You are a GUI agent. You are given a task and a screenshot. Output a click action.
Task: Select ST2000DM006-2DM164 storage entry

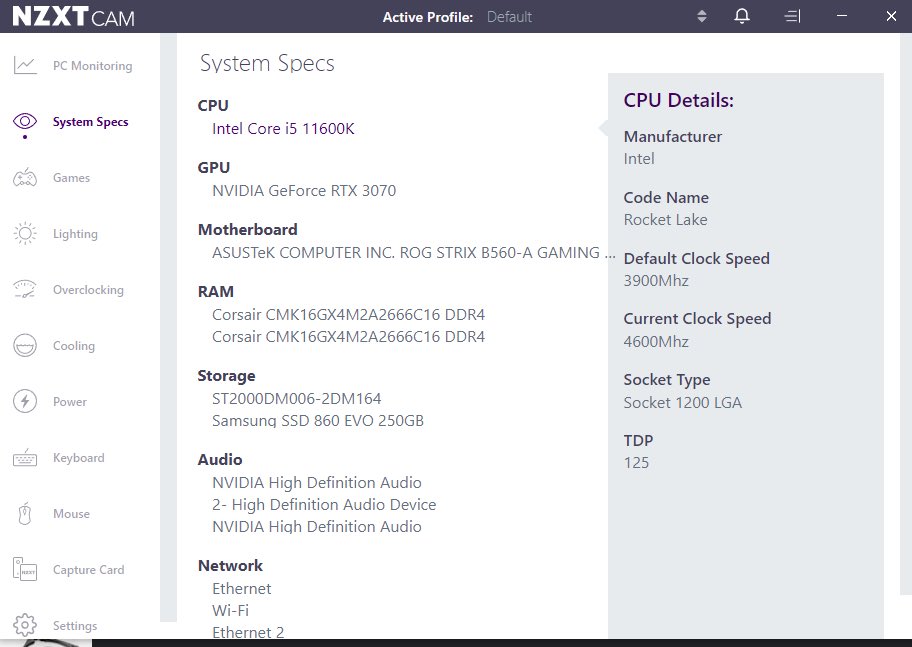(x=297, y=399)
